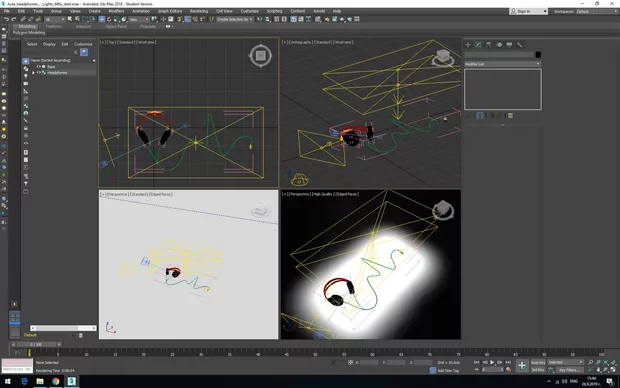Toggle visibility eye of Base object

tap(38, 67)
